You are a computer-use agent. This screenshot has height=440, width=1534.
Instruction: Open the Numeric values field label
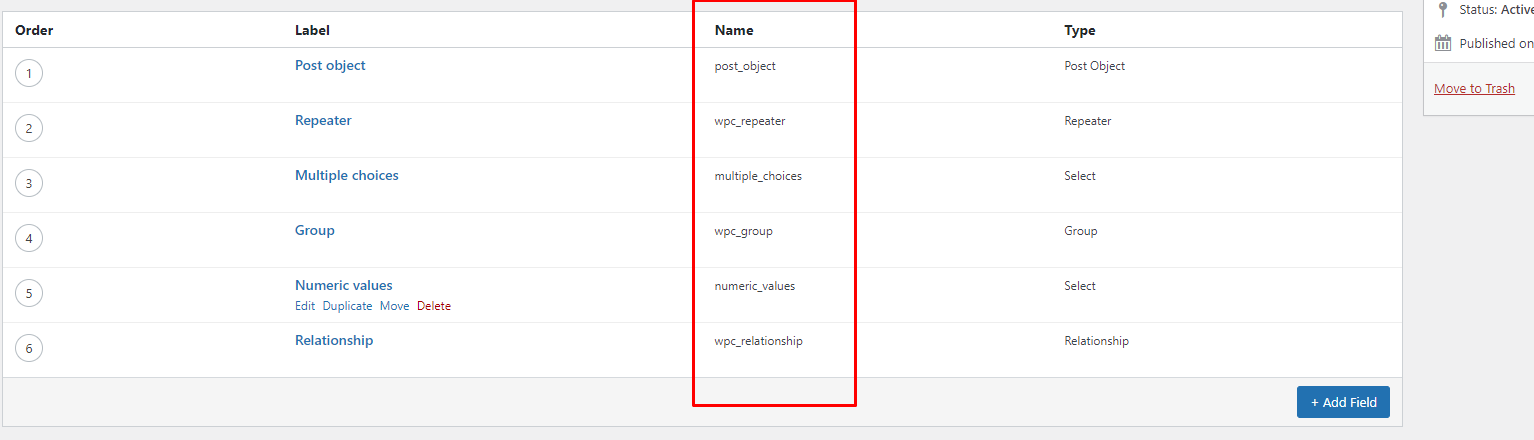[343, 285]
